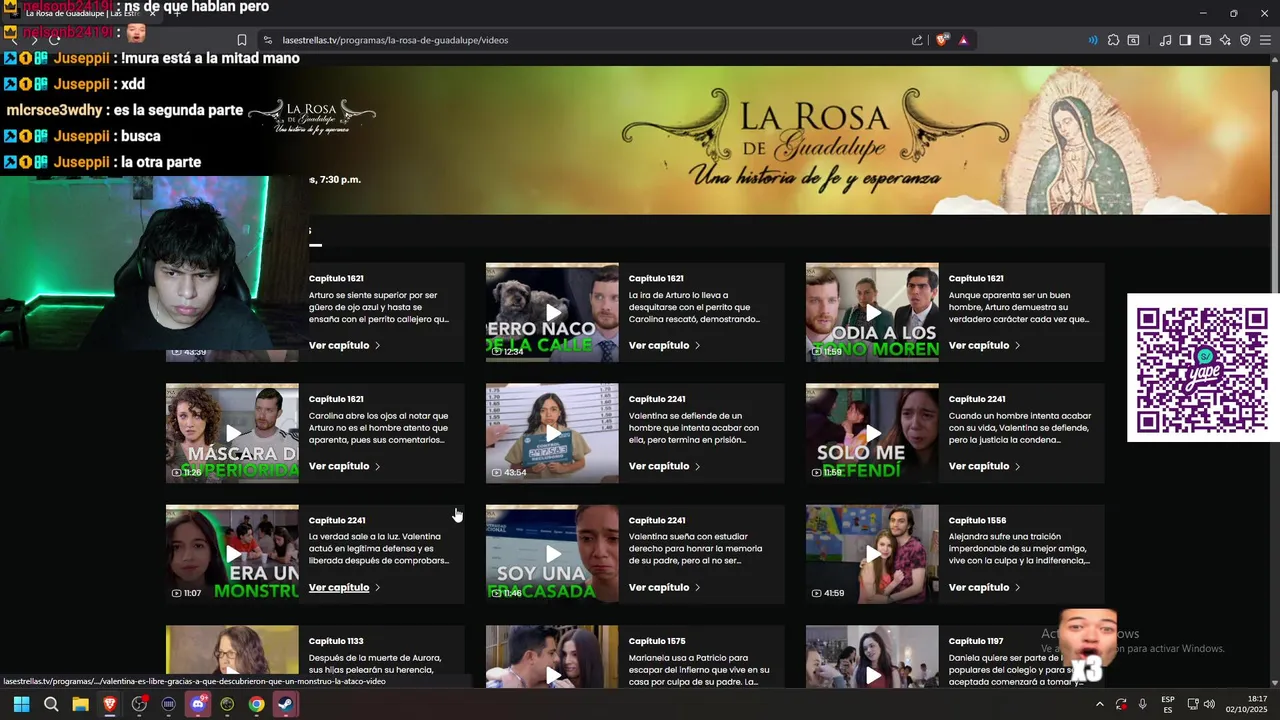Bookmark this page in the address bar
Screen dimensions: 1280x720
pyautogui.click(x=242, y=40)
